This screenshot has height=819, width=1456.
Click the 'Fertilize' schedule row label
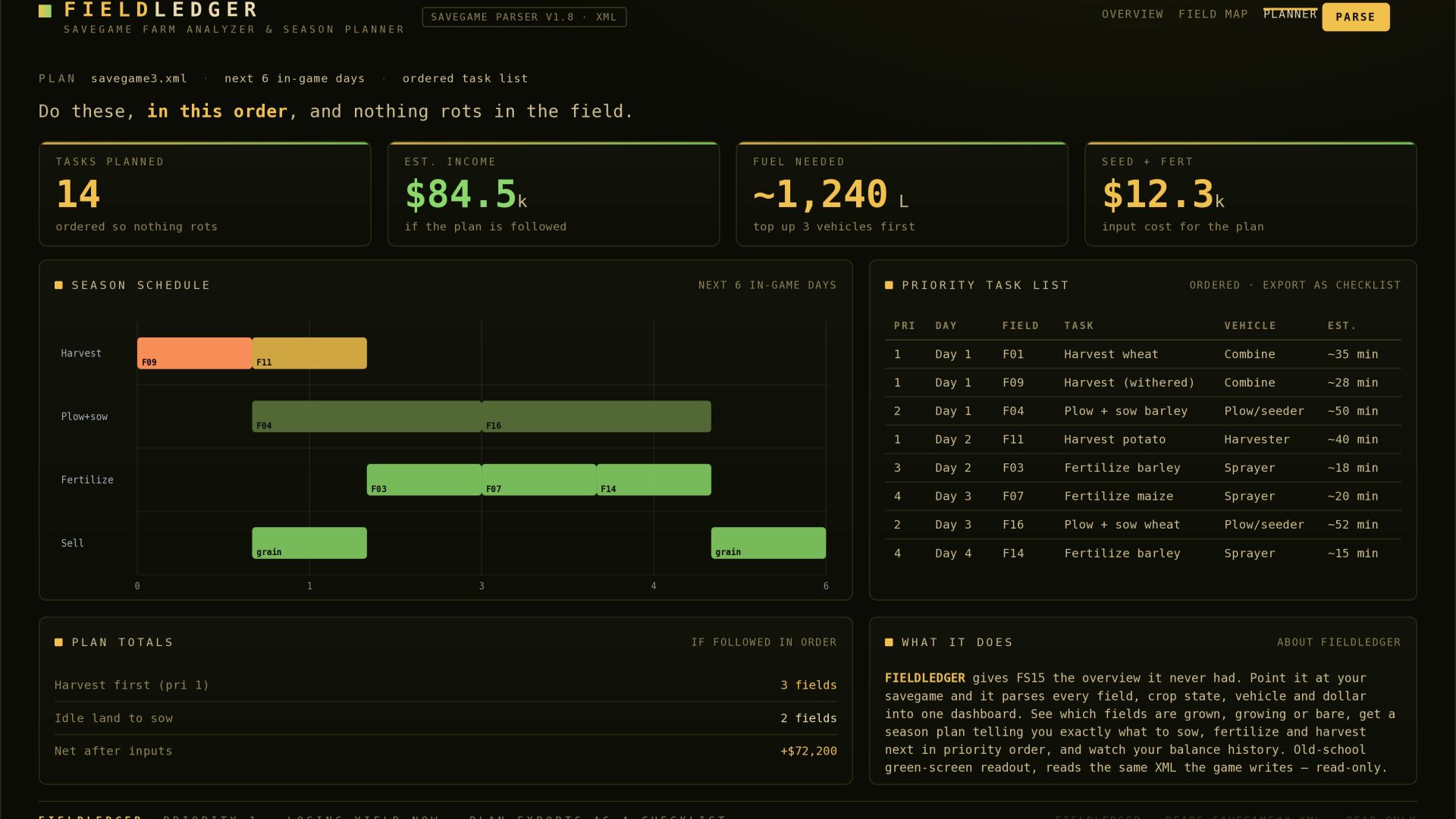click(x=87, y=480)
